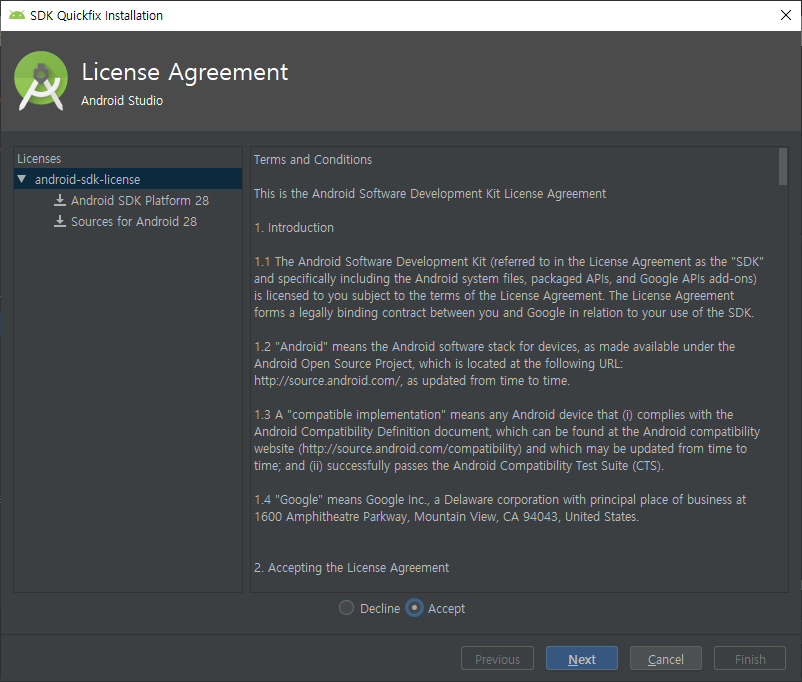The height and width of the screenshot is (682, 802).
Task: Click the disabled Finish button
Action: (x=750, y=658)
